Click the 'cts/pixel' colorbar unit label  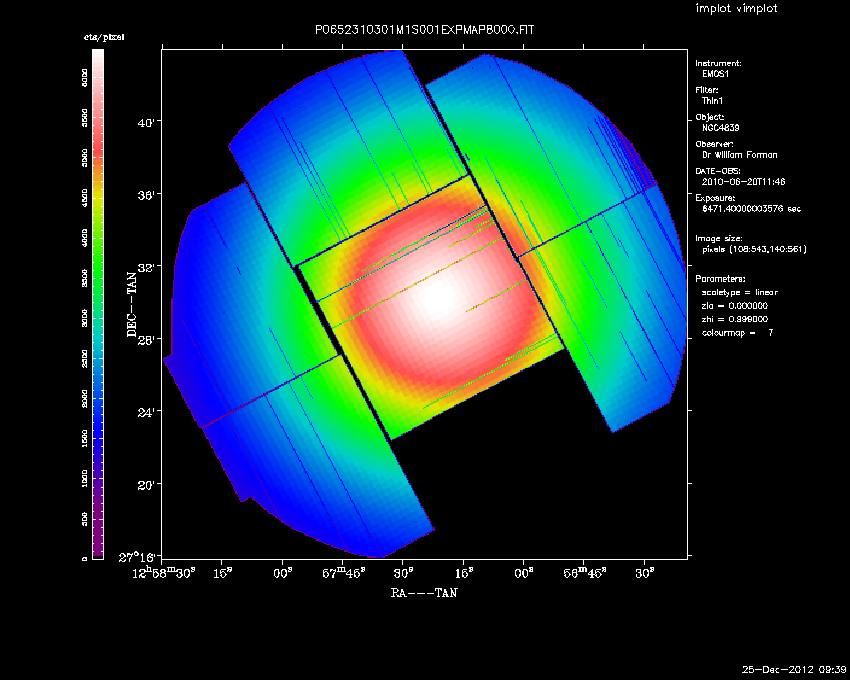click(104, 37)
